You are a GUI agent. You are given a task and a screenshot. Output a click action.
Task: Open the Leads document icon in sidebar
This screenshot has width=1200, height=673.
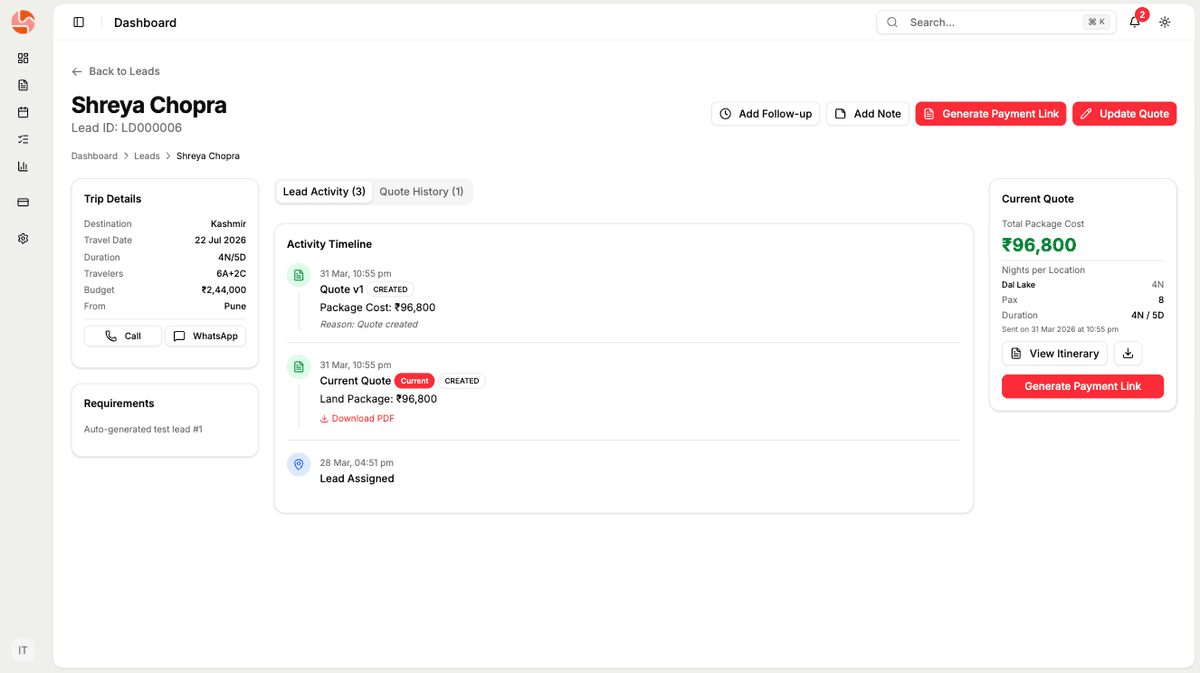pyautogui.click(x=23, y=85)
